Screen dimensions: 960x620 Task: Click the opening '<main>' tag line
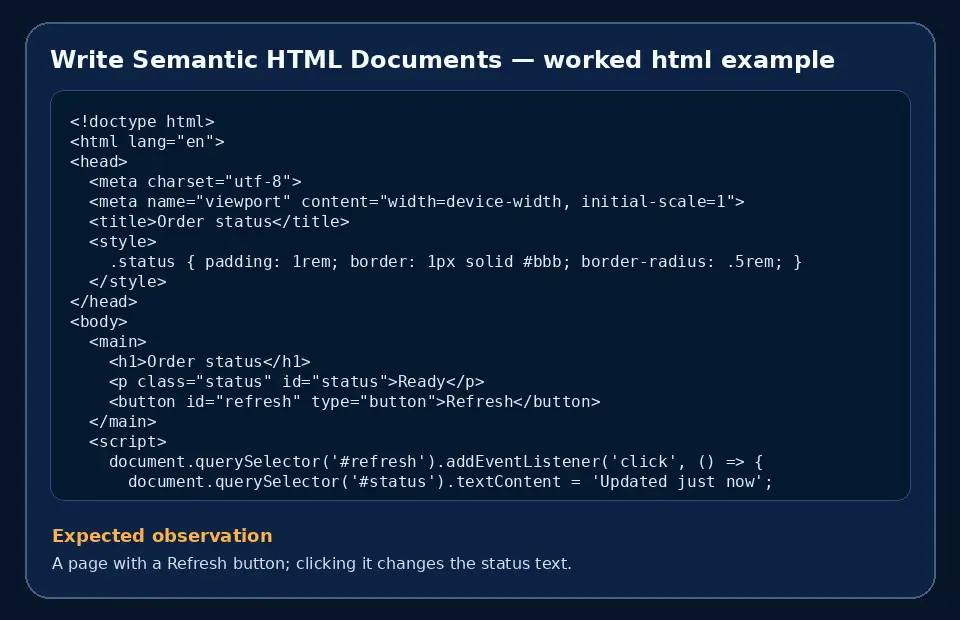point(118,342)
